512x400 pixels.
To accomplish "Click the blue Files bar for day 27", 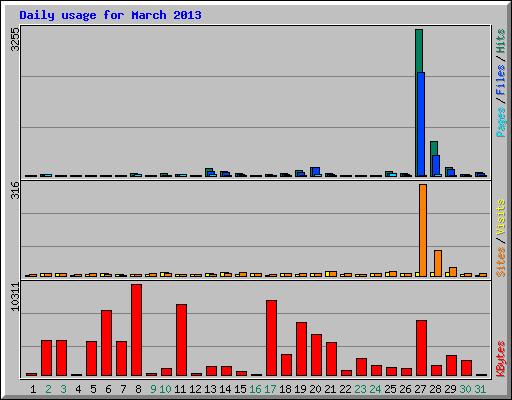I will [x=421, y=124].
